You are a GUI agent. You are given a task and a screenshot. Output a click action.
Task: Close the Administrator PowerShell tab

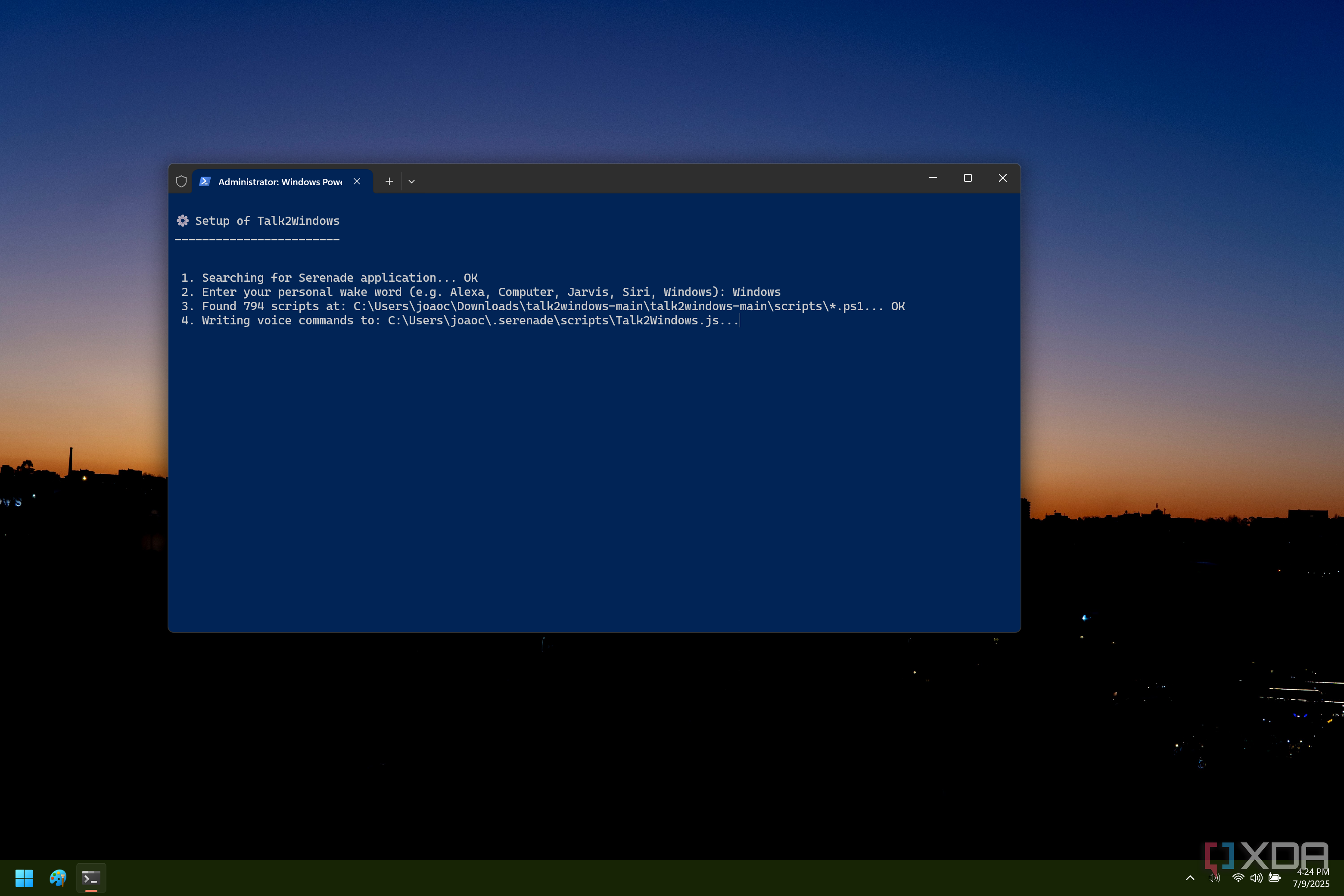[x=357, y=181]
